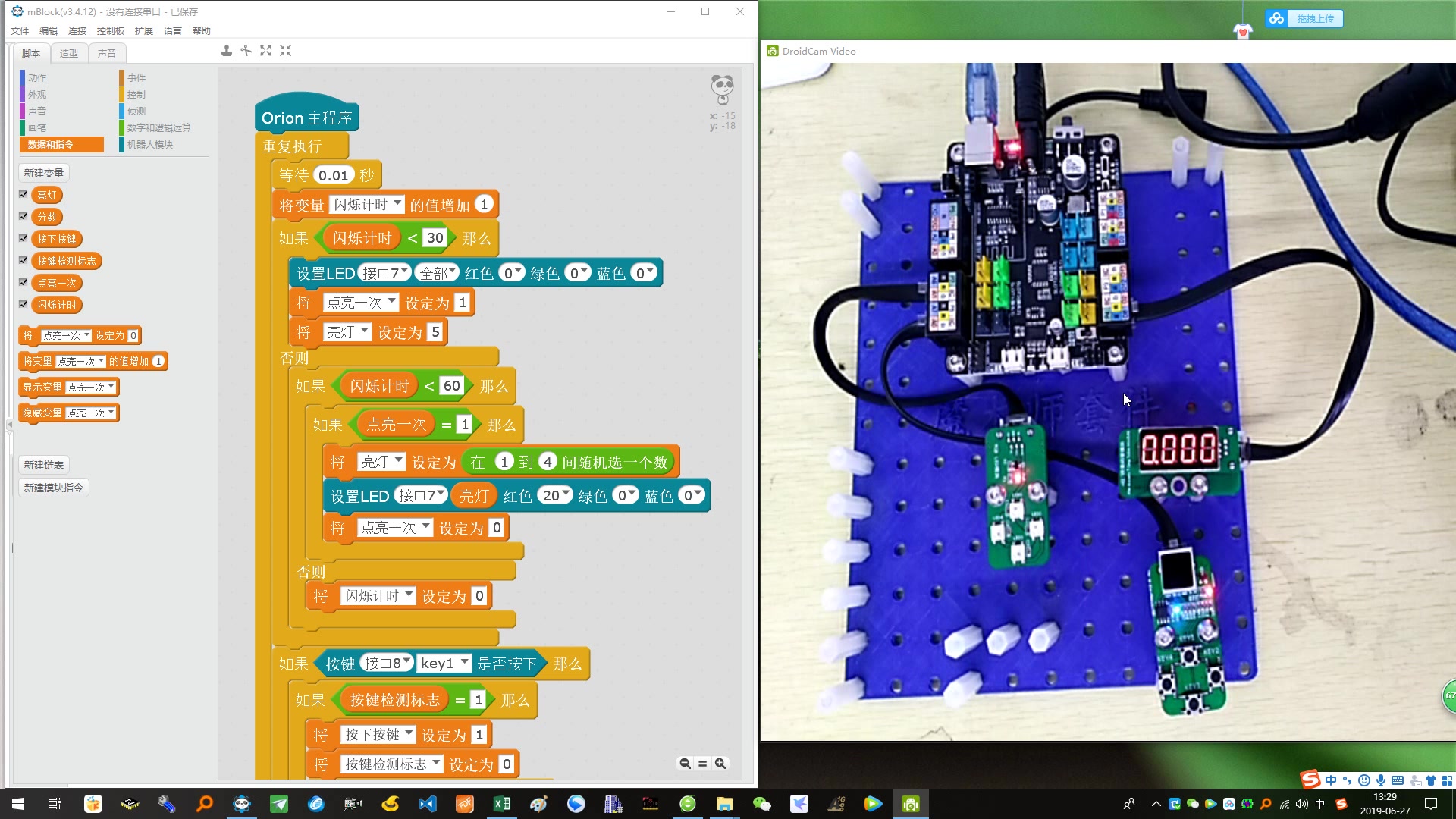Select the scissors delete tool
This screenshot has width=1456, height=819.
246,51
